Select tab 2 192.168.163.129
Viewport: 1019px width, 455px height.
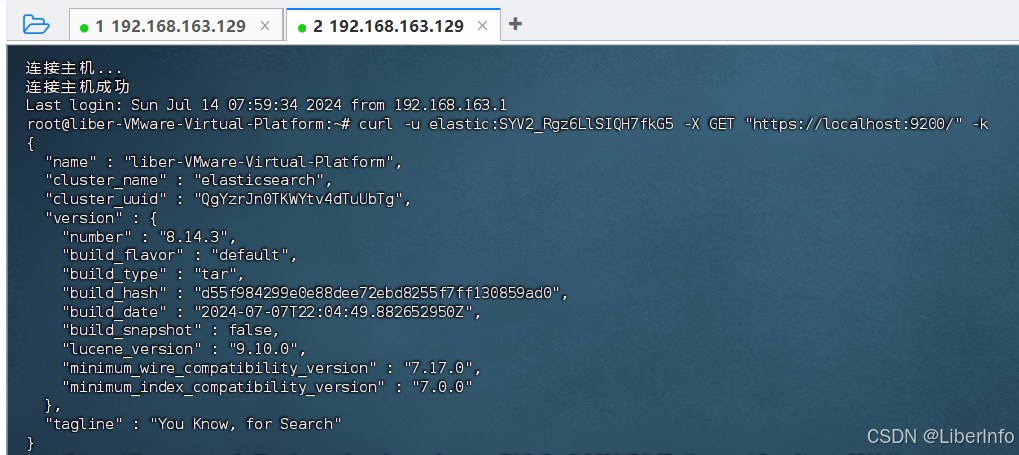point(388,26)
